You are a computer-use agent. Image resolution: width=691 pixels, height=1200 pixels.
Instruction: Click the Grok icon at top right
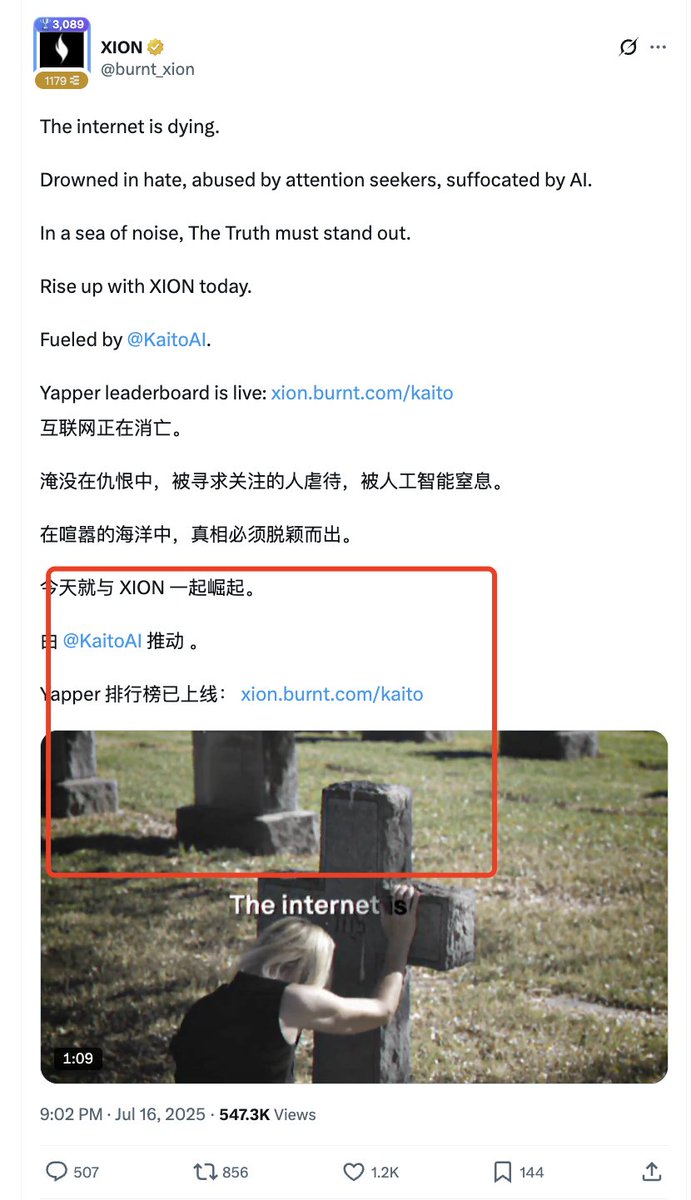[628, 47]
